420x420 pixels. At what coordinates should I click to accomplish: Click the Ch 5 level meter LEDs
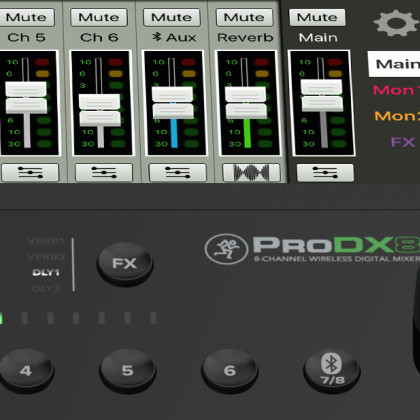(x=43, y=103)
